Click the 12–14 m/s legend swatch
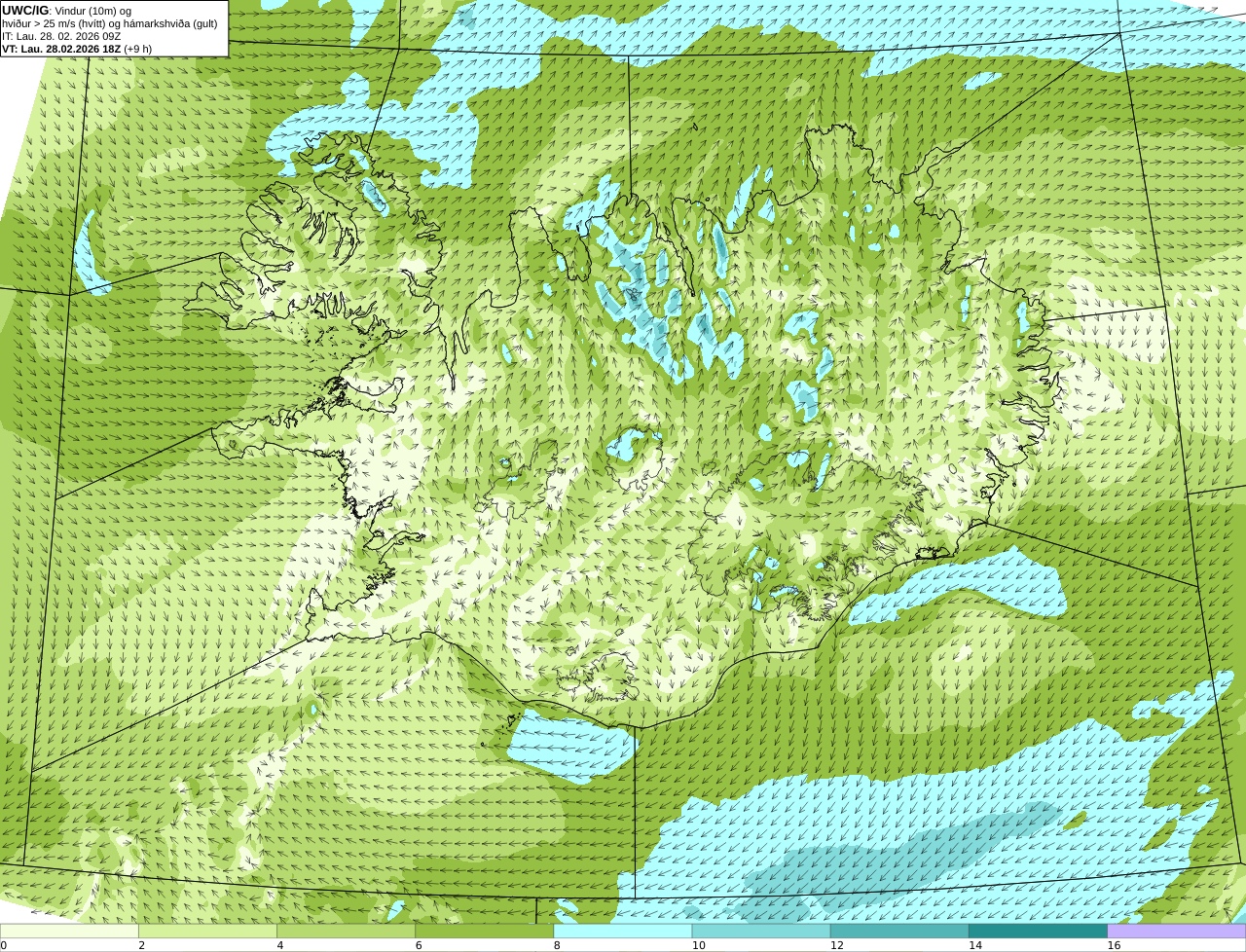Image resolution: width=1246 pixels, height=952 pixels. point(899,932)
